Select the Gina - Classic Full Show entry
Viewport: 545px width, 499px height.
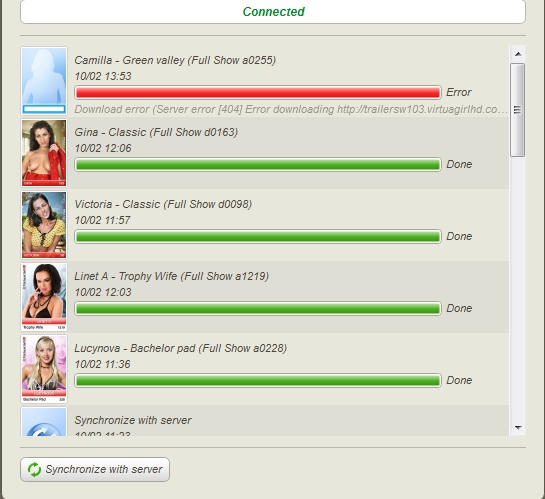pos(265,153)
